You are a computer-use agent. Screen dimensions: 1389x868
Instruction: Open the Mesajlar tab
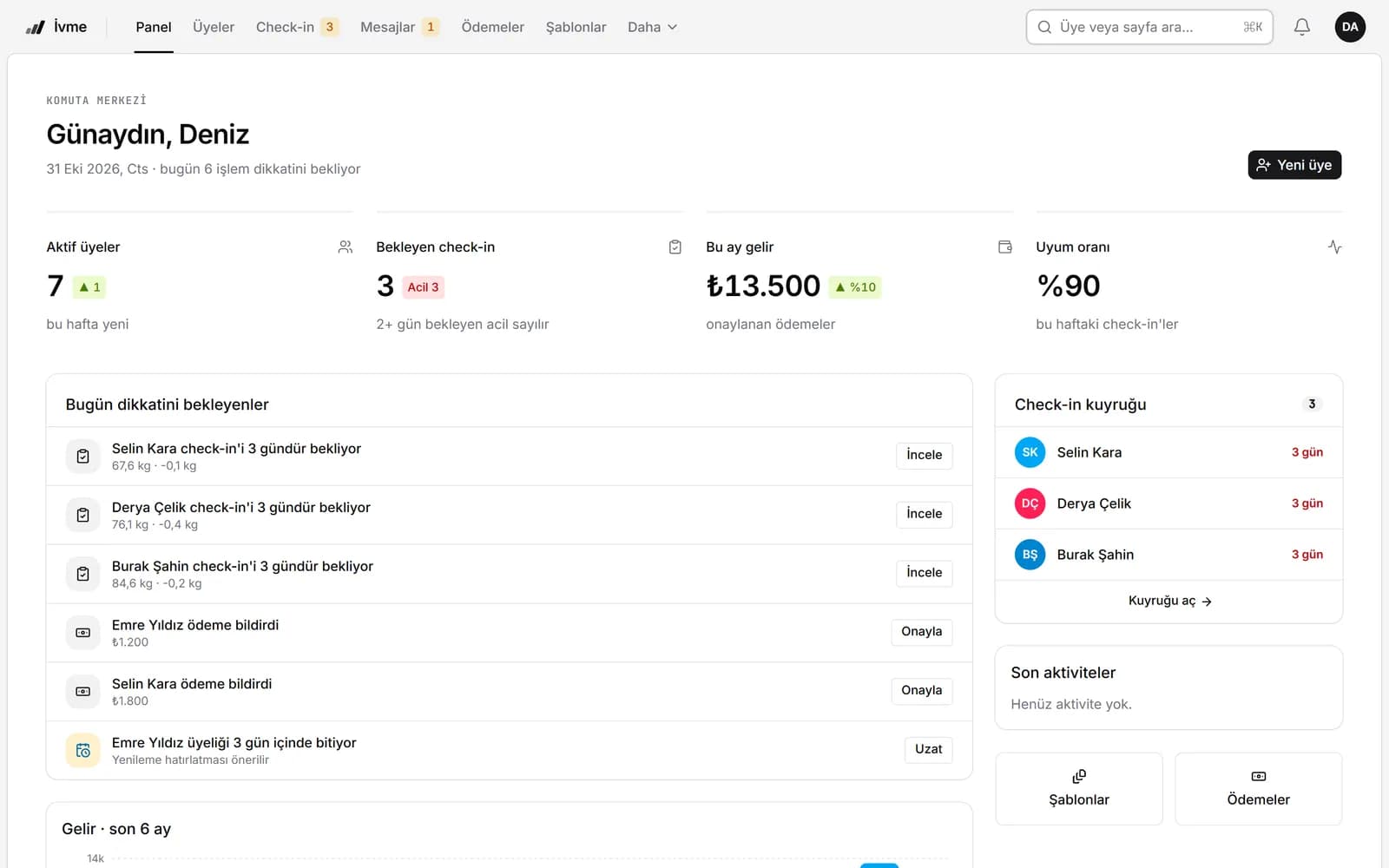point(399,27)
